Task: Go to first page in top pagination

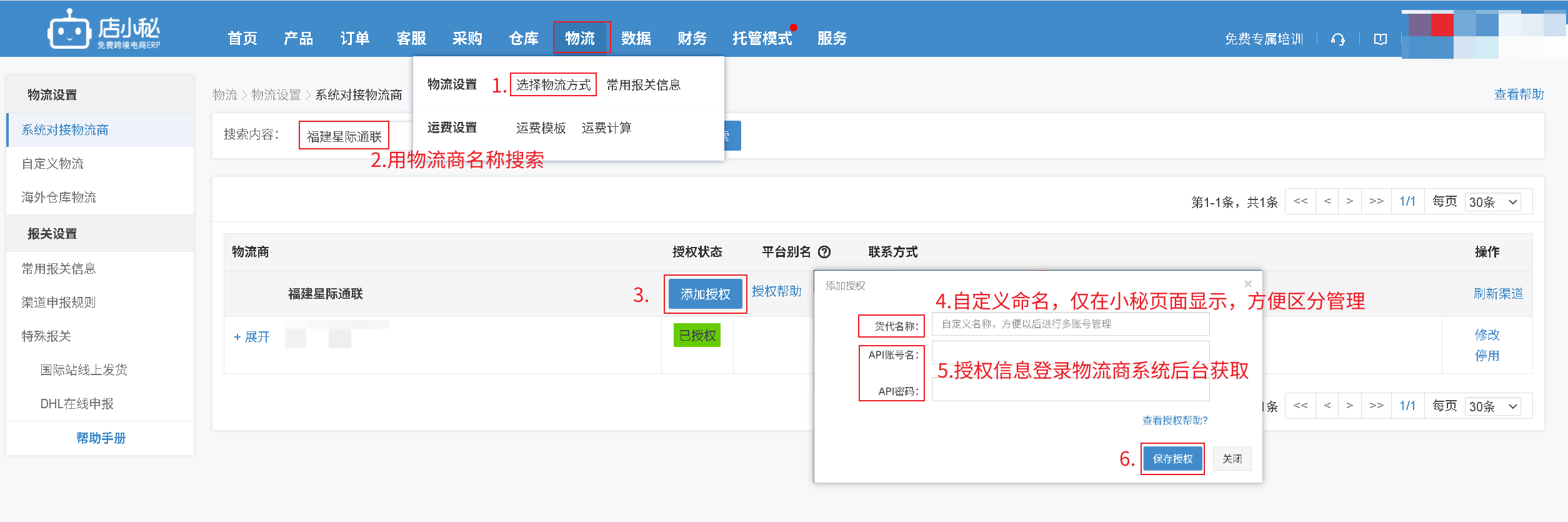Action: click(x=1301, y=201)
